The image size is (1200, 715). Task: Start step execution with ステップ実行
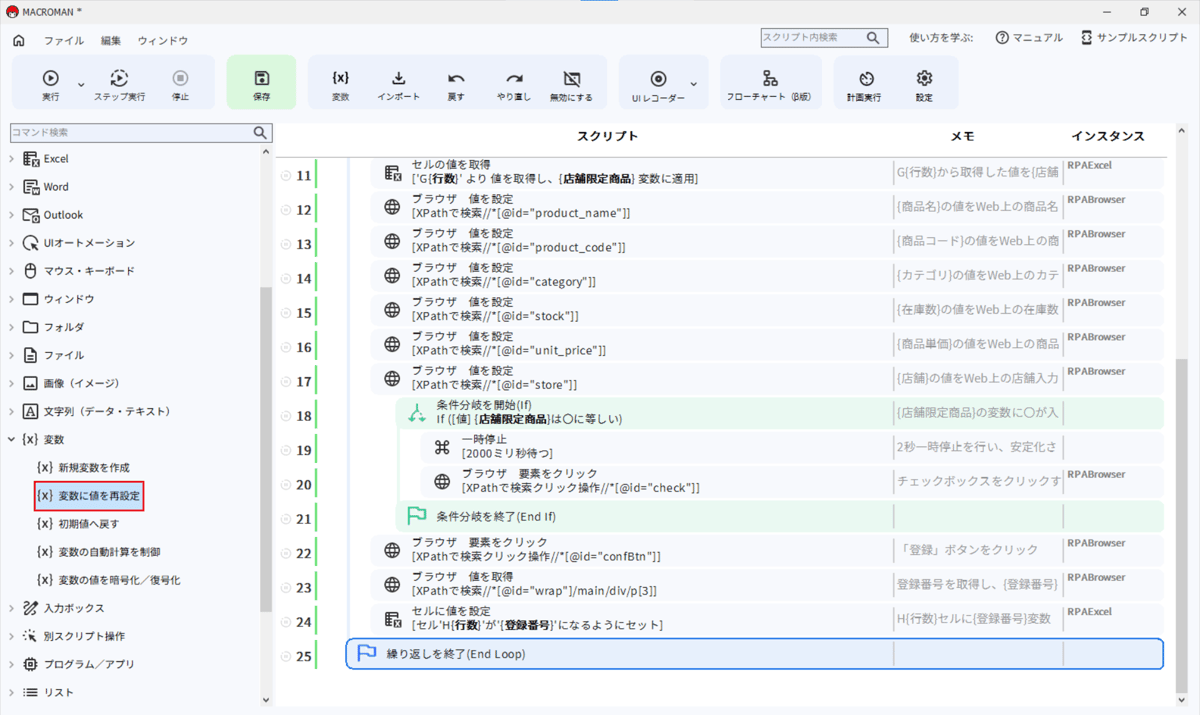point(119,85)
